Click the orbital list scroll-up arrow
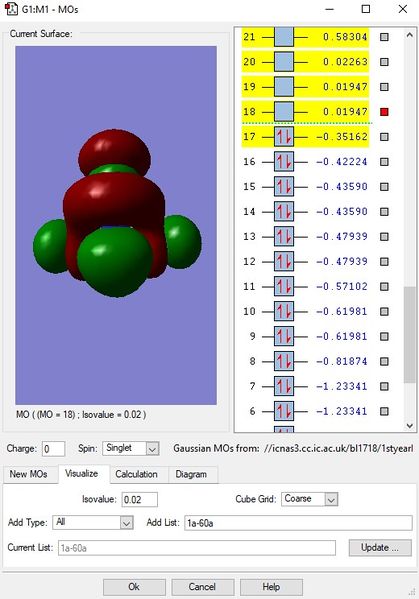 (x=409, y=35)
